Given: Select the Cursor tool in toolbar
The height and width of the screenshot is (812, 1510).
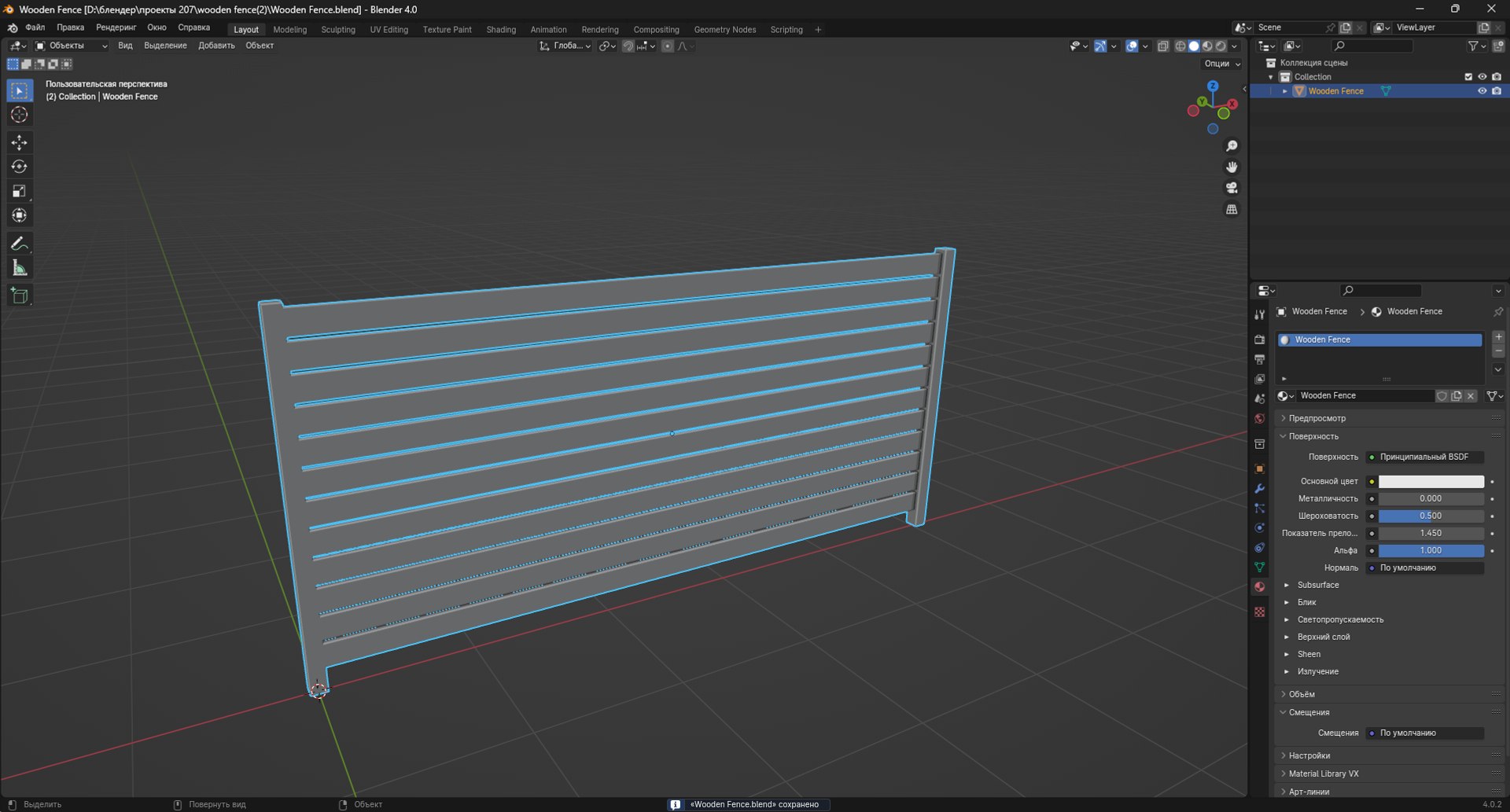Looking at the screenshot, I should pos(20,115).
